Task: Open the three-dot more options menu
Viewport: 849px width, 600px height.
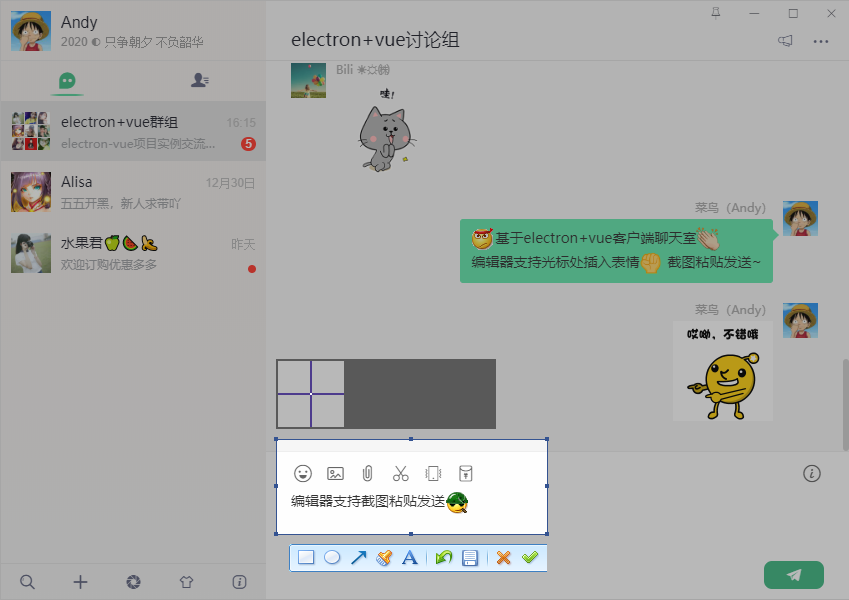Action: point(823,41)
